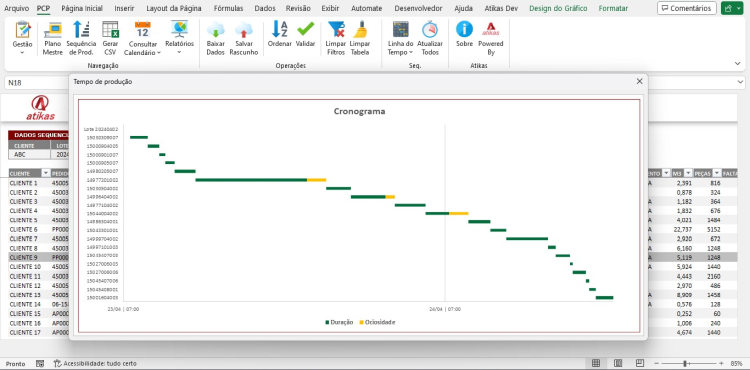Adjust the zoom slider handle

[686, 363]
